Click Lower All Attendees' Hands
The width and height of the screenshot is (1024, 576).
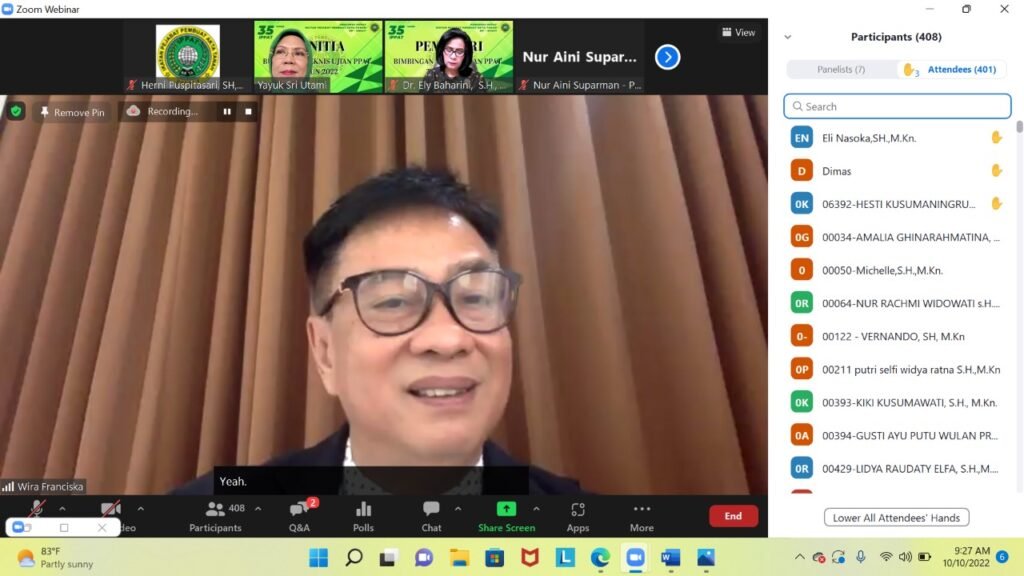click(896, 518)
